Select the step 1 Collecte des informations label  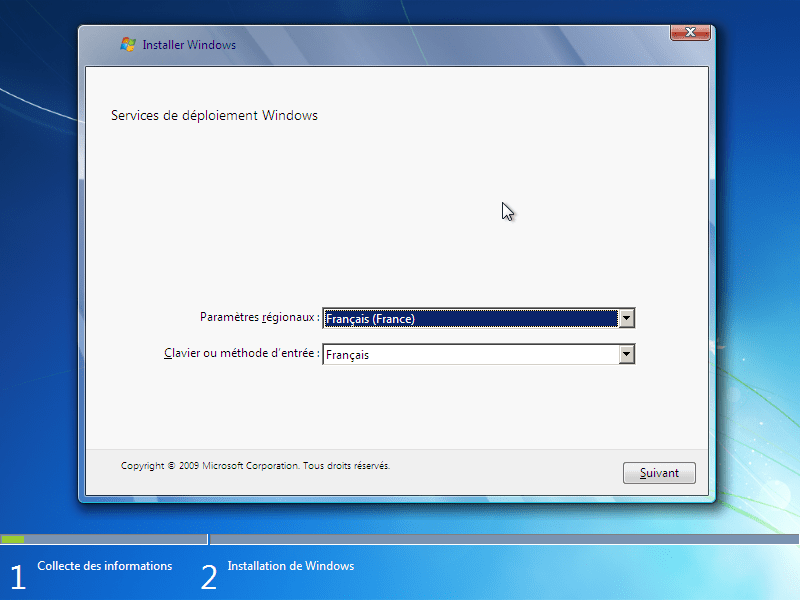click(104, 566)
